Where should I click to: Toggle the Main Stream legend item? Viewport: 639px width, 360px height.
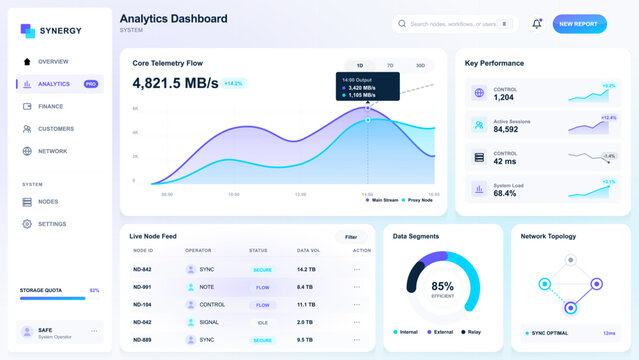pyautogui.click(x=382, y=200)
